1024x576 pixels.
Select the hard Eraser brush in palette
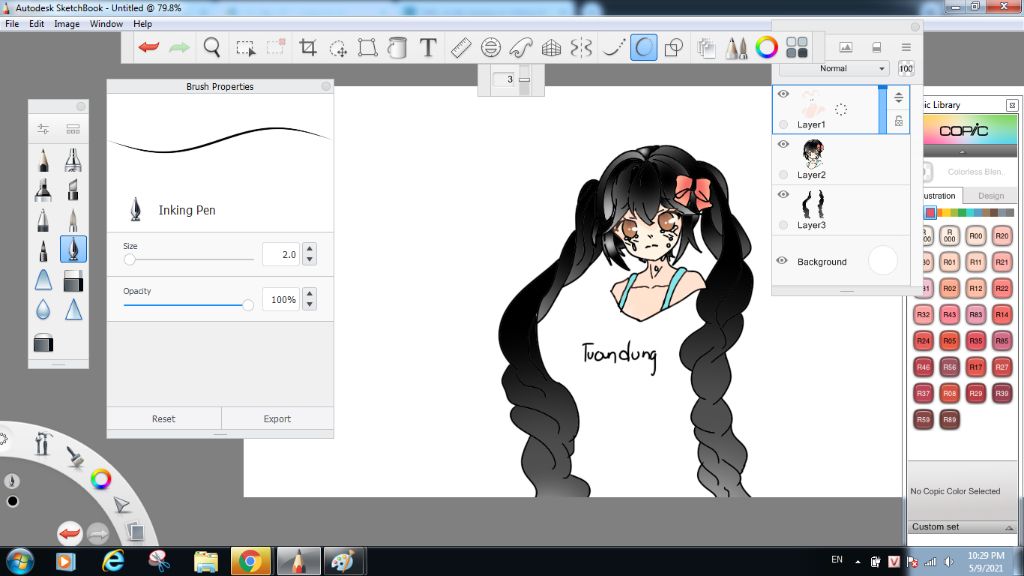(x=73, y=281)
